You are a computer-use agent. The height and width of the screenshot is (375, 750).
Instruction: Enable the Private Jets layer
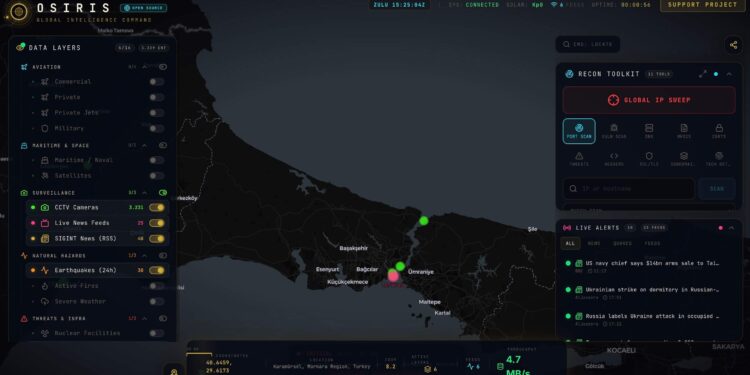[x=156, y=113]
